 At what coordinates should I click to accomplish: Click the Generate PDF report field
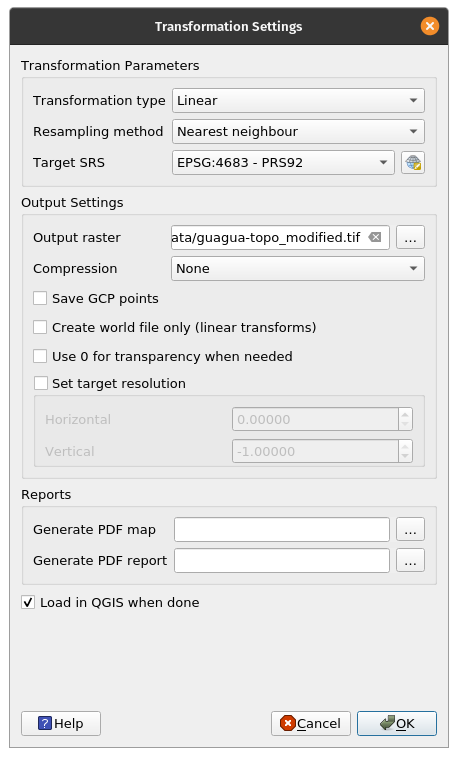(x=282, y=561)
